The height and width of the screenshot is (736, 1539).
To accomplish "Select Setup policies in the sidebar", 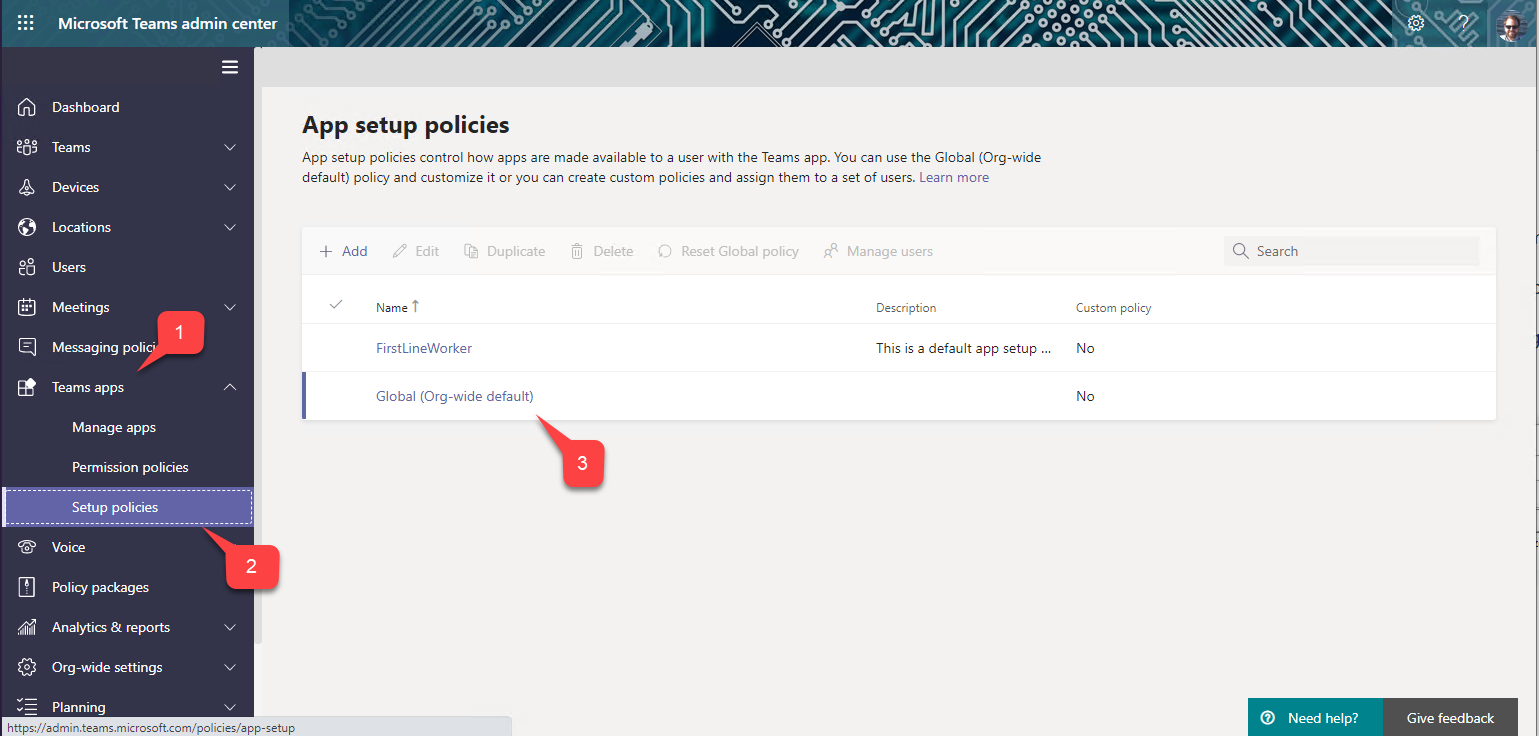I will point(127,507).
